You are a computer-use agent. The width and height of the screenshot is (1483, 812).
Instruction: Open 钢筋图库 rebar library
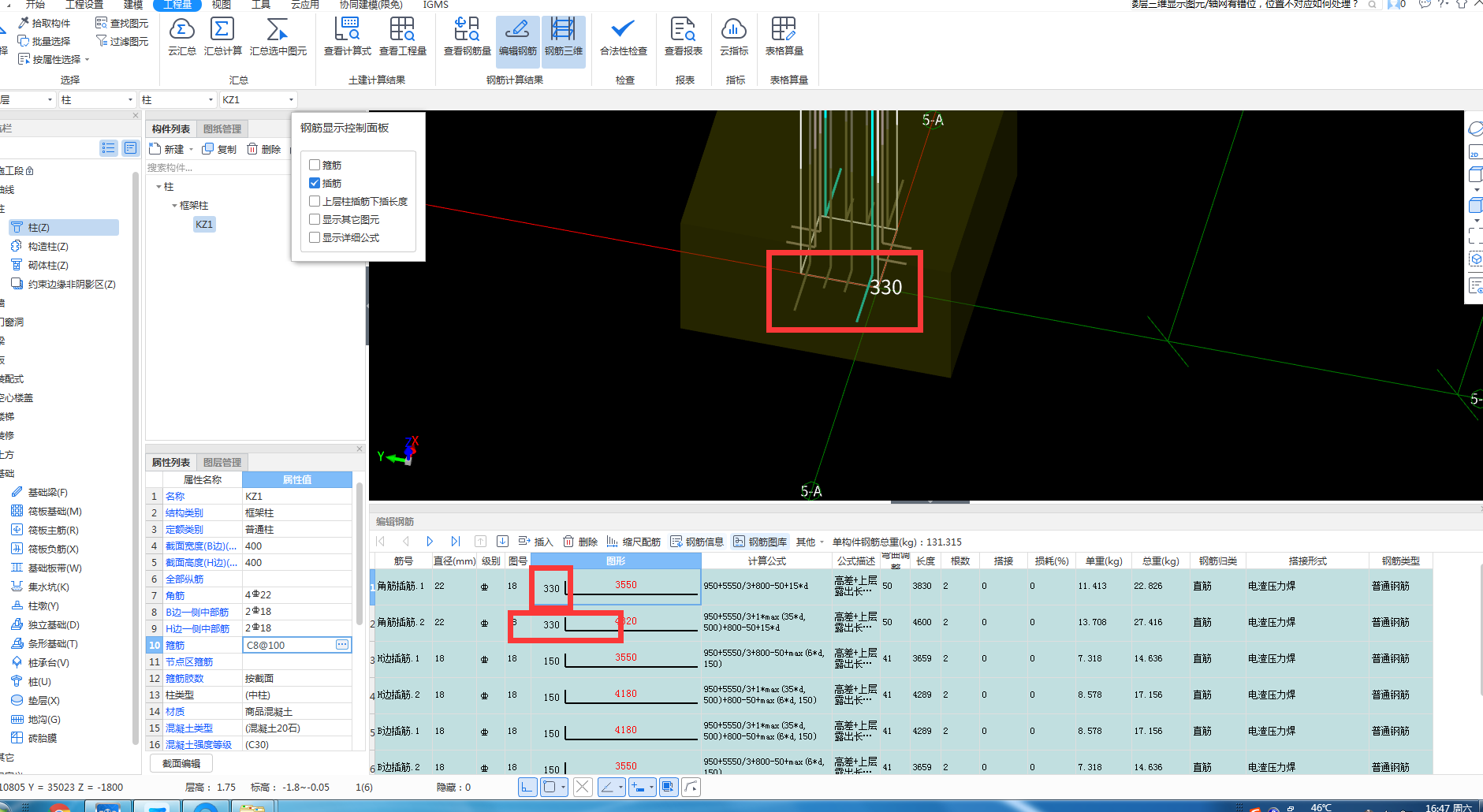click(760, 542)
